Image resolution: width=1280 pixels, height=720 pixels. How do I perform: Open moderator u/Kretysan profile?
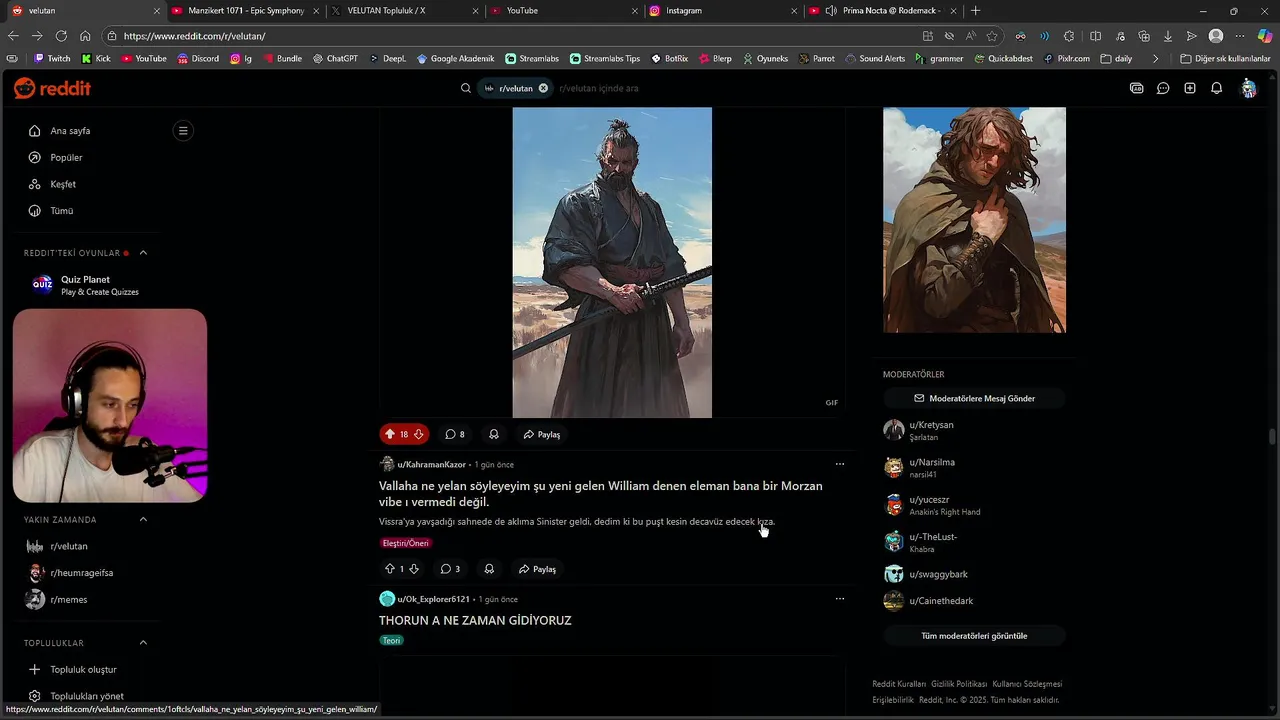click(x=931, y=425)
